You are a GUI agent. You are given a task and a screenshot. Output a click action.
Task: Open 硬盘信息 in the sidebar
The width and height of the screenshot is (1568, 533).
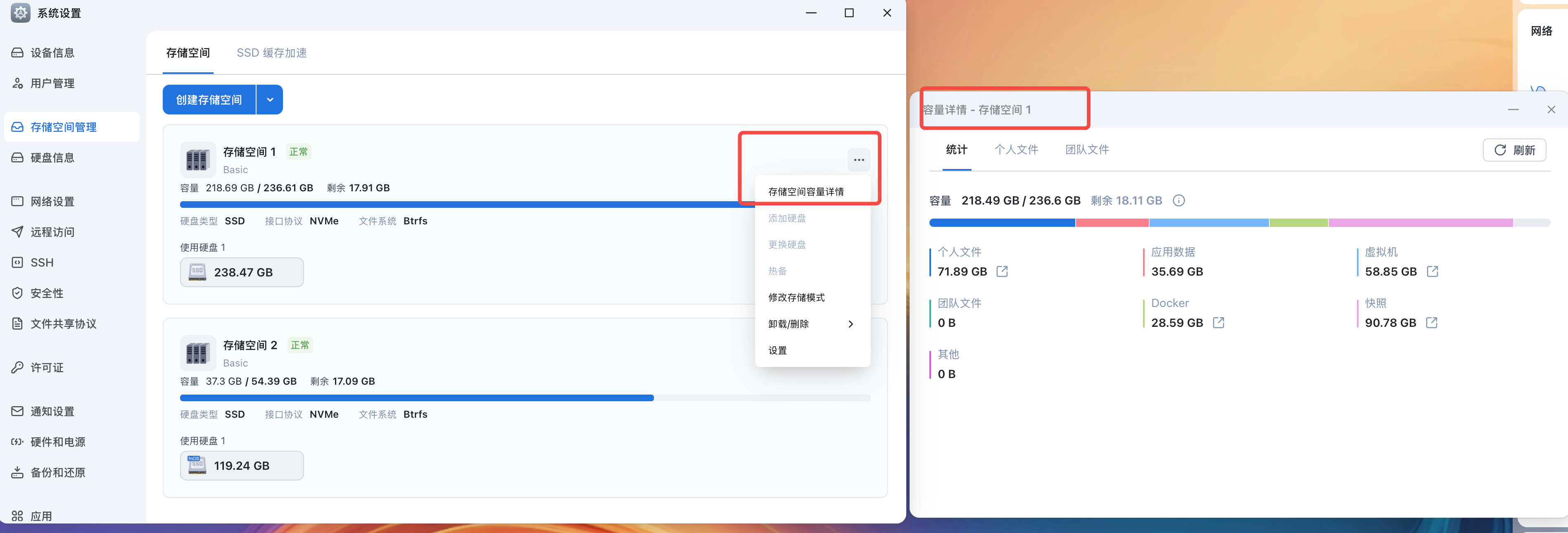click(x=52, y=158)
